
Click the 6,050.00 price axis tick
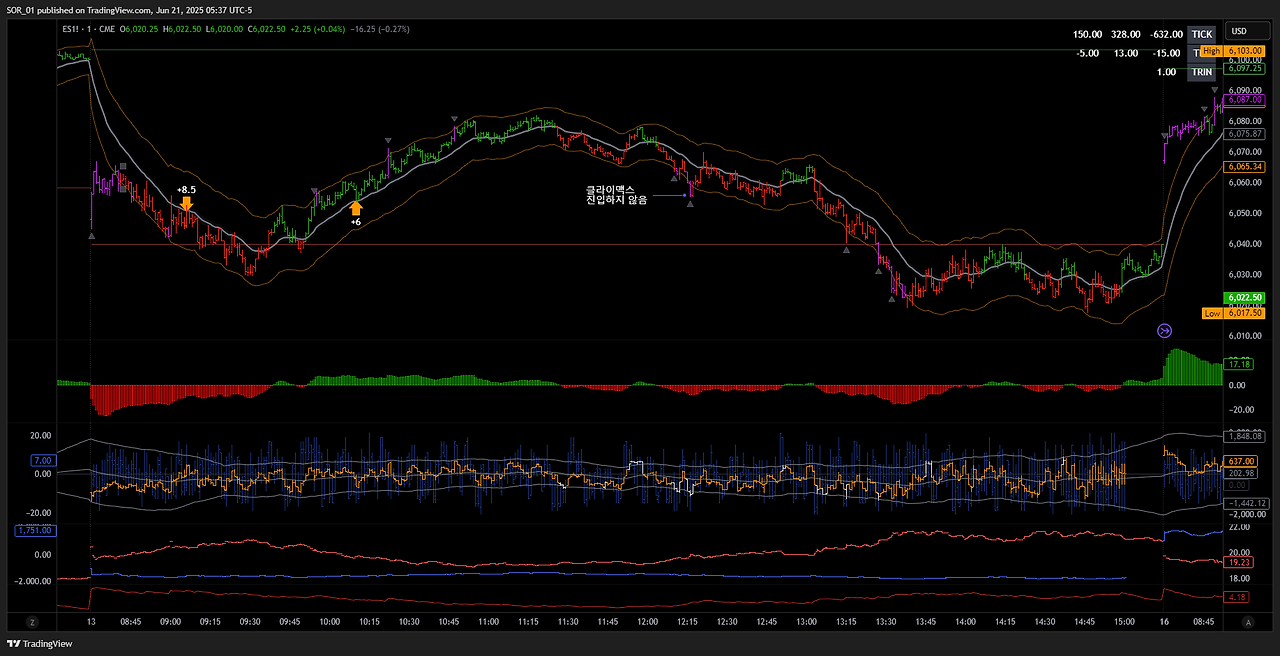(1244, 213)
